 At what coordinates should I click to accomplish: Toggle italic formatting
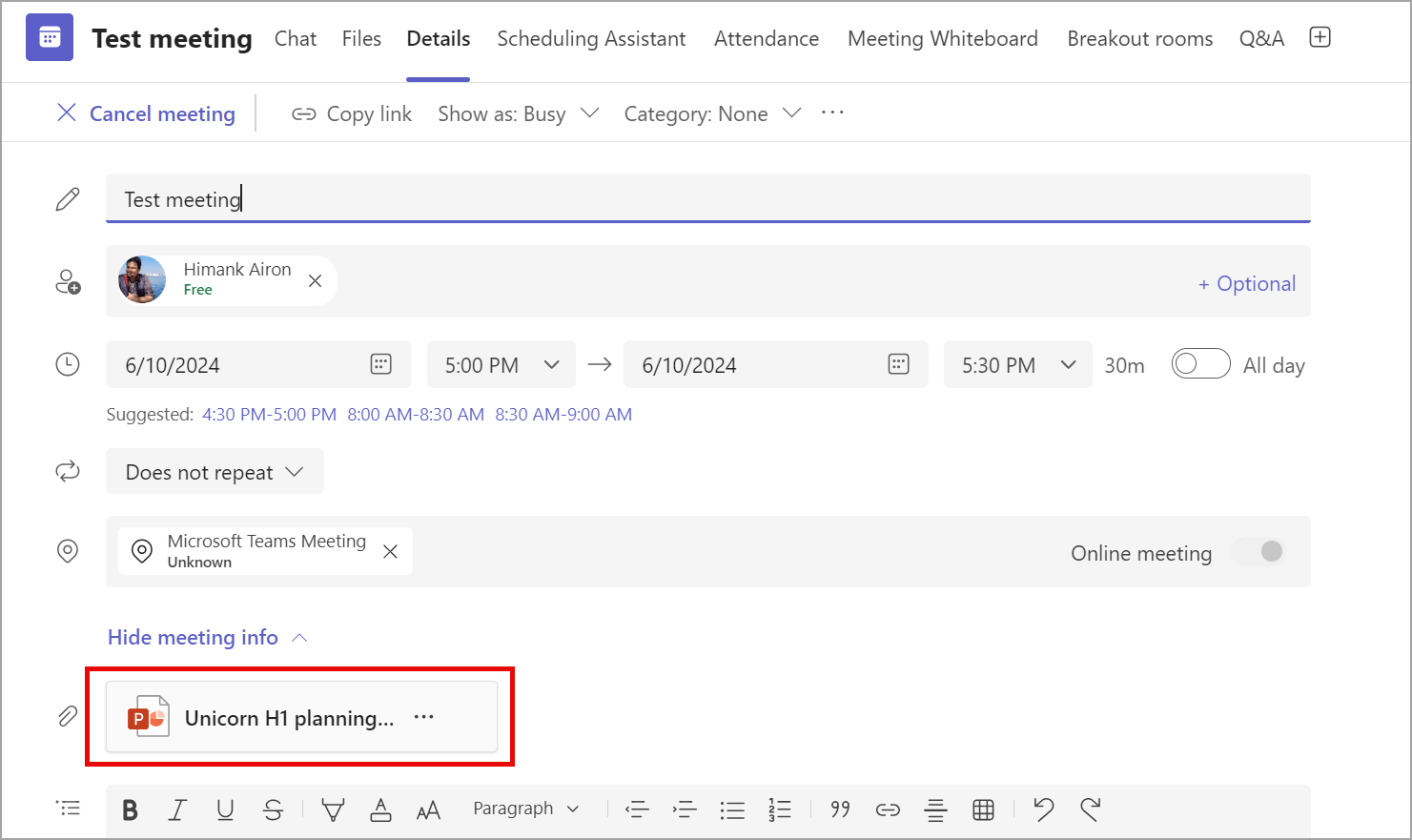tap(177, 810)
